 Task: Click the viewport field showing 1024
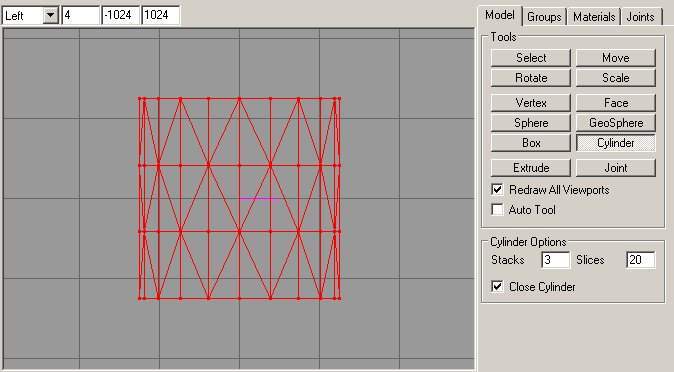click(160, 15)
